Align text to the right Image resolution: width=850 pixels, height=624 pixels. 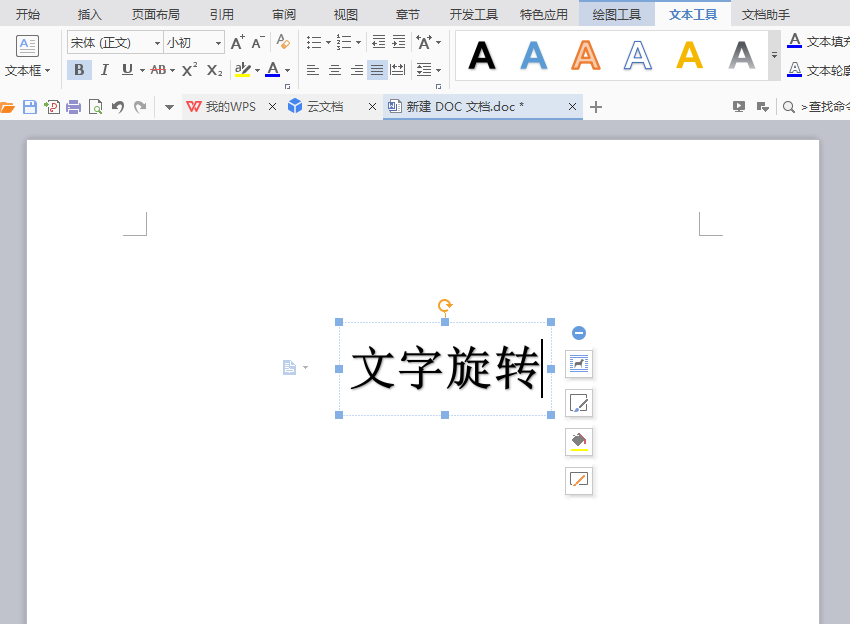point(357,70)
